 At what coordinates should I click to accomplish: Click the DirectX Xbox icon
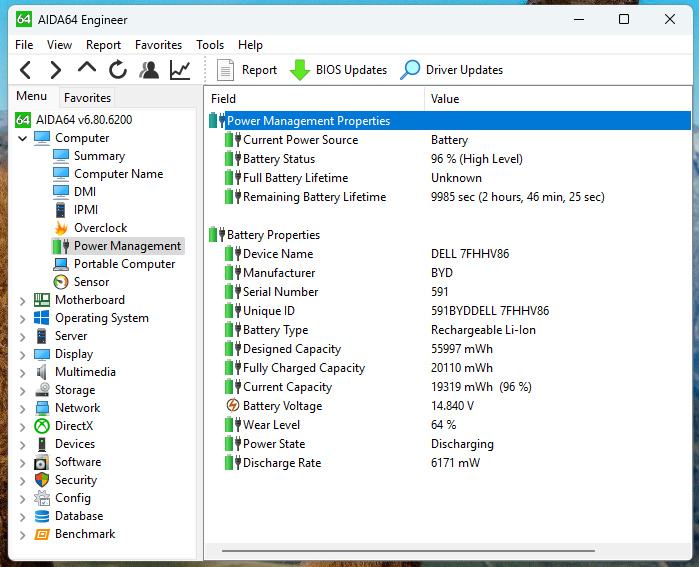[42, 426]
